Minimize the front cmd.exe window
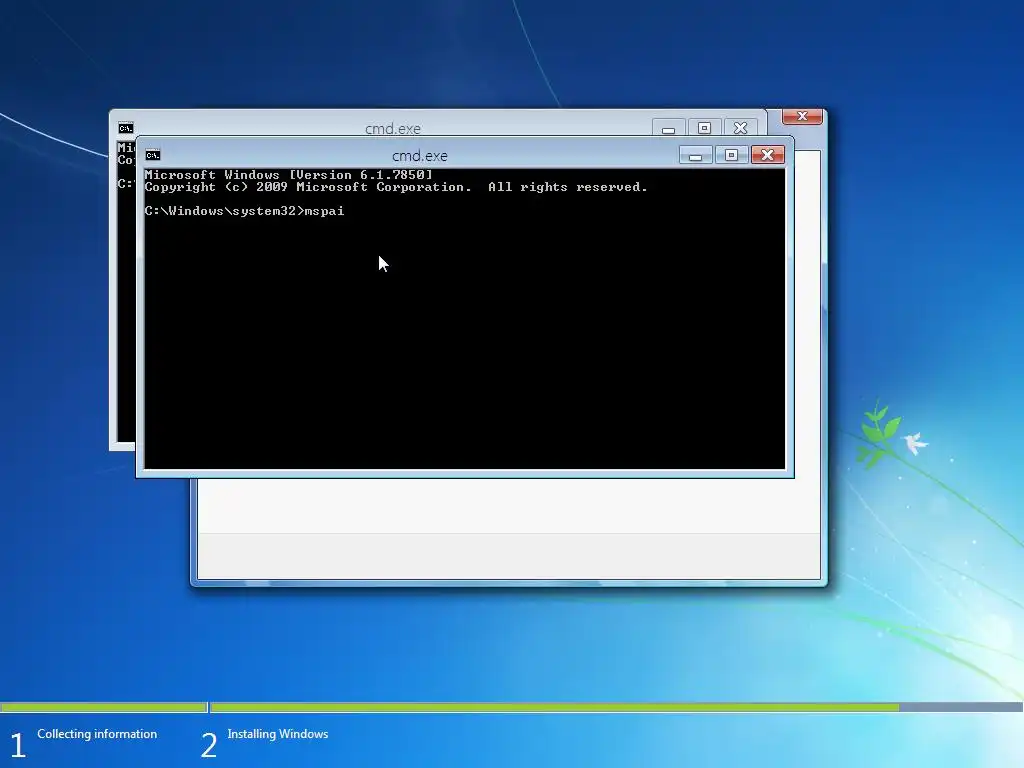1024x768 pixels. click(696, 155)
